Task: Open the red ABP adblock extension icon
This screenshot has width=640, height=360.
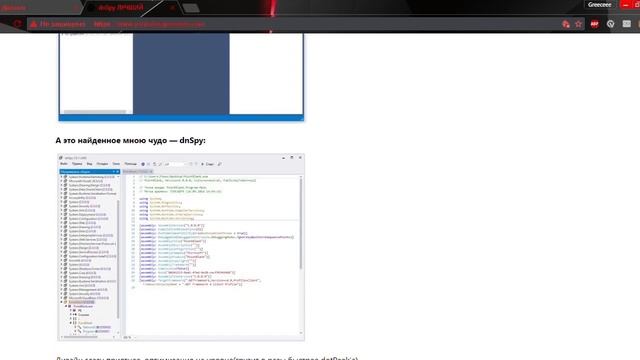Action: pyautogui.click(x=594, y=24)
